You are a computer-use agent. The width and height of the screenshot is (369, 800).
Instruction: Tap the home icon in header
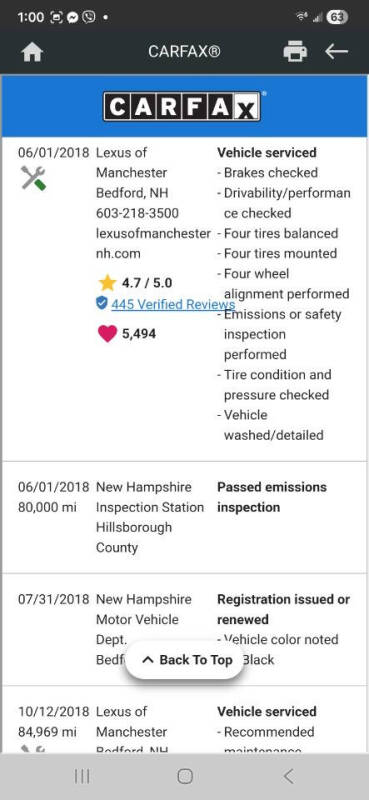32,52
